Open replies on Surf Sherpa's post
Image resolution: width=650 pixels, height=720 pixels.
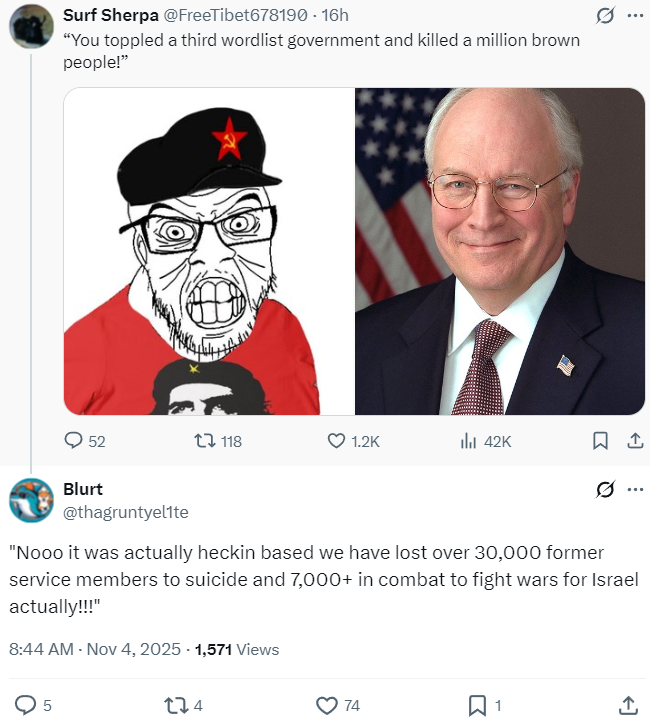click(x=84, y=441)
